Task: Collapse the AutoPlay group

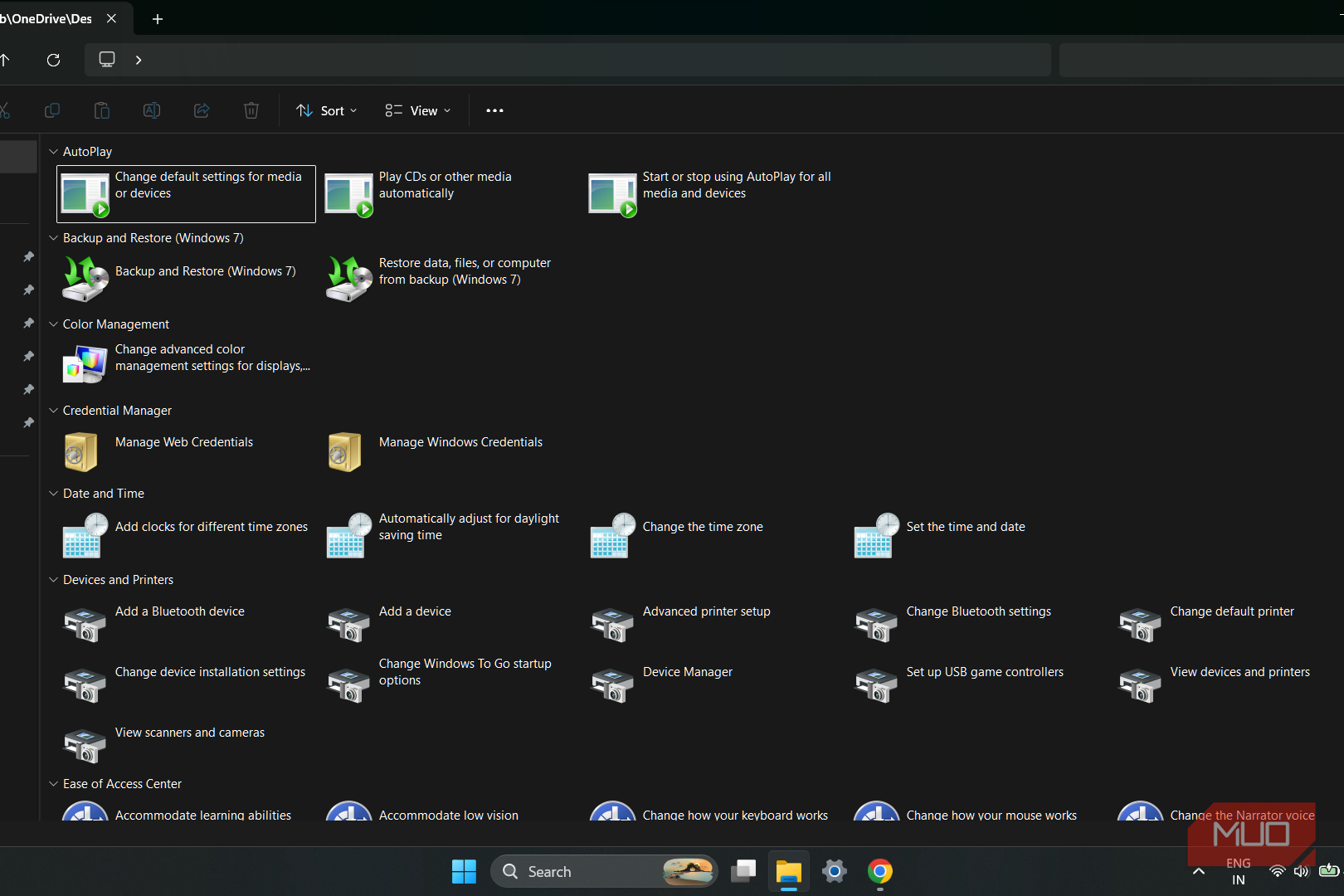Action: point(53,152)
